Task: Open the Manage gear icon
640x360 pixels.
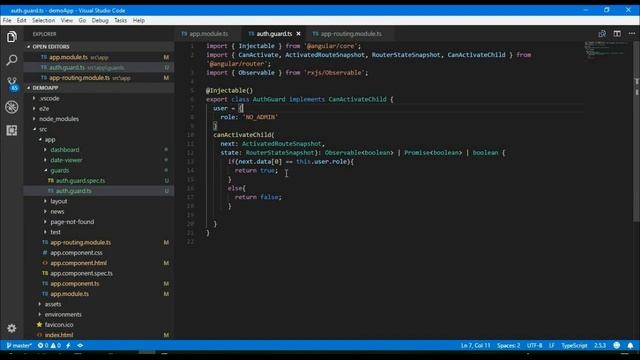Action: pos(12,328)
